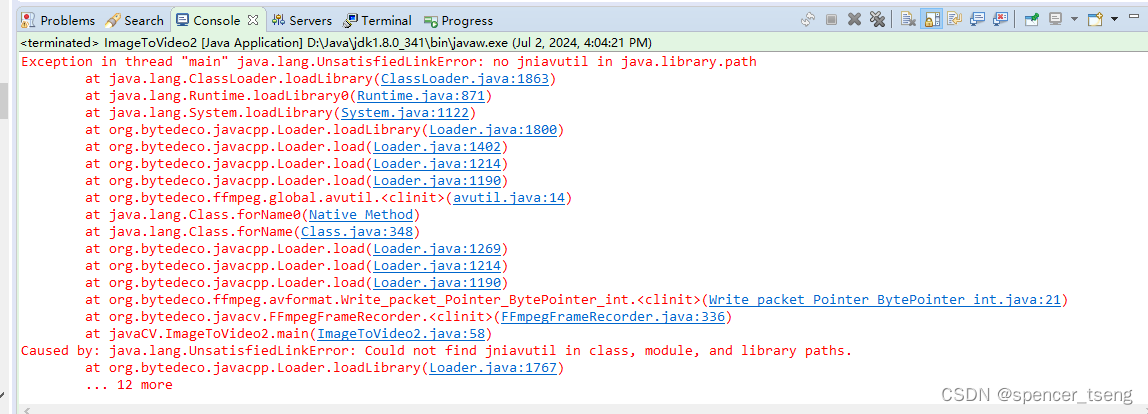Open the Runtime.java:871 link

pos(421,96)
